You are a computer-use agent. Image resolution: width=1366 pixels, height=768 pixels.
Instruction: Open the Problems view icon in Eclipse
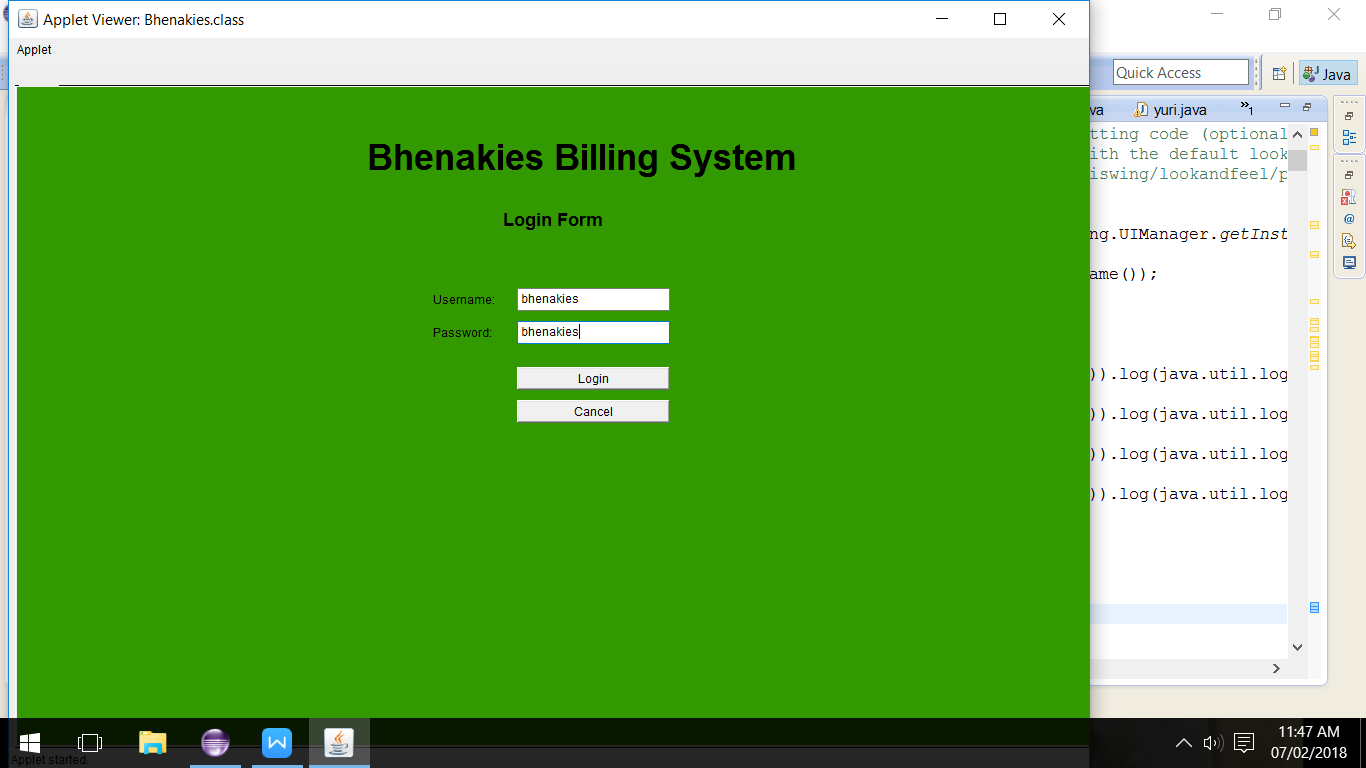point(1349,197)
